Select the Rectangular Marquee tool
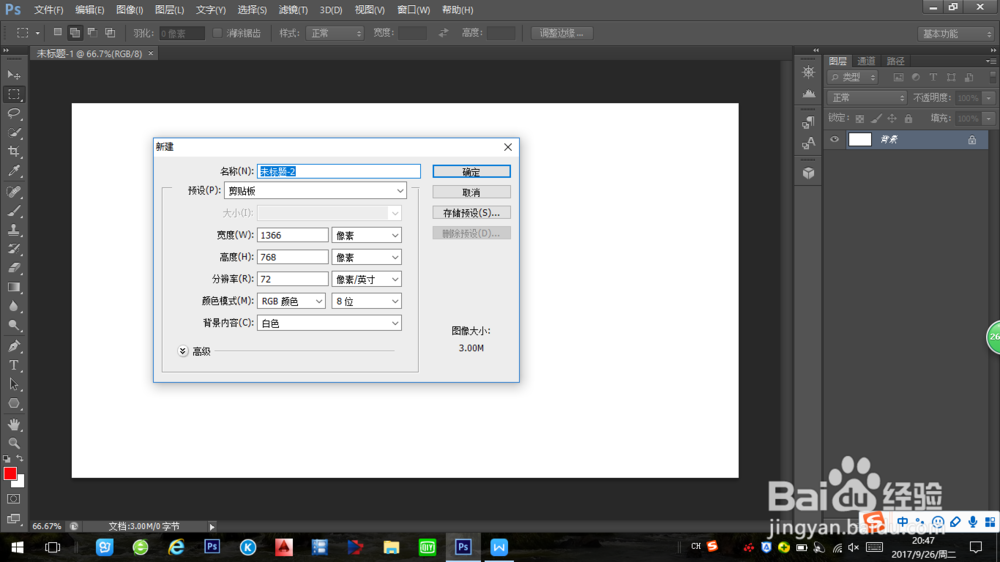The width and height of the screenshot is (1000, 562). [x=13, y=94]
